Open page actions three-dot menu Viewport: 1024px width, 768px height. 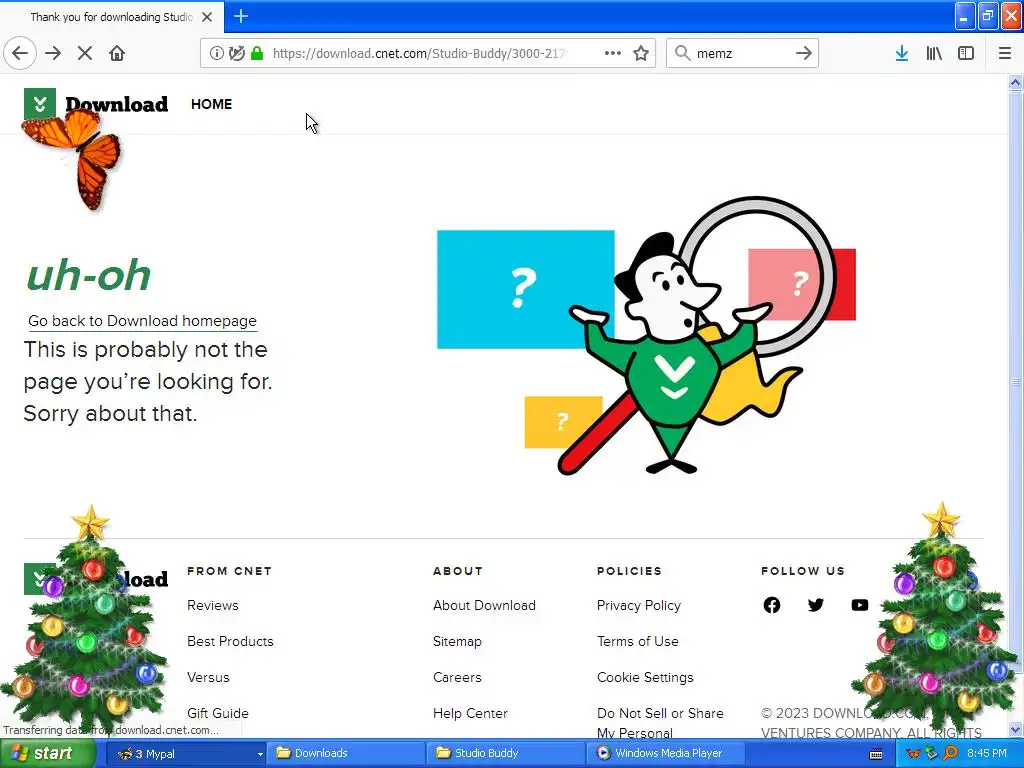click(x=613, y=53)
